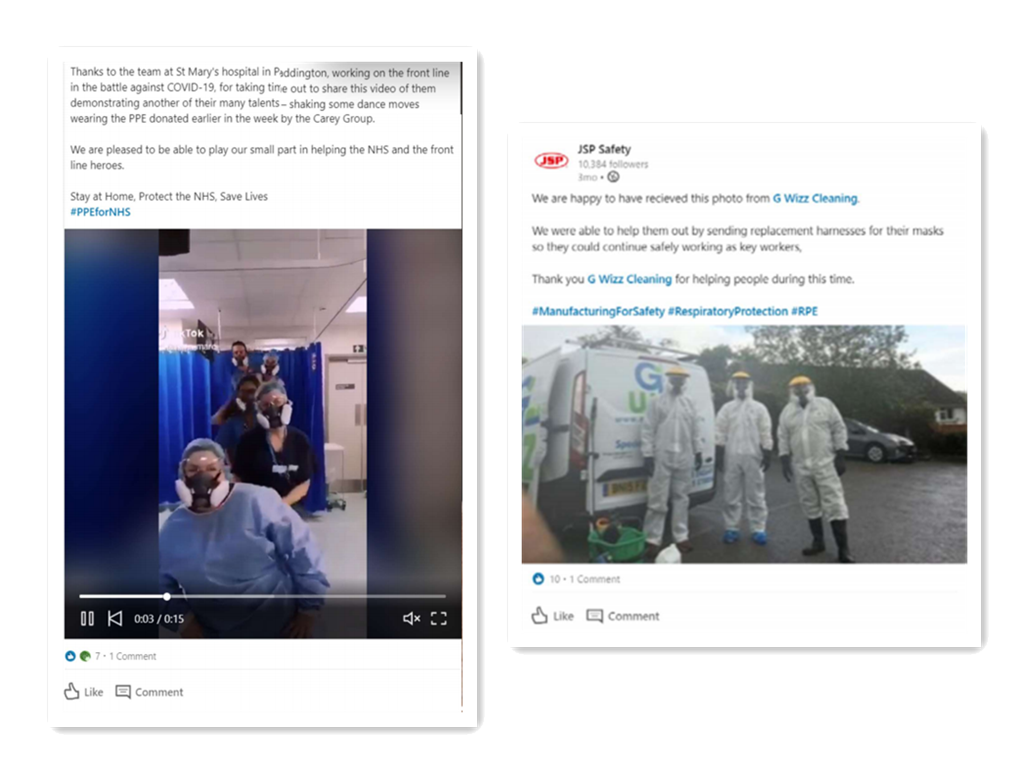Click the "0:03 / 0:15" video time display
1024x768 pixels.
point(159,618)
